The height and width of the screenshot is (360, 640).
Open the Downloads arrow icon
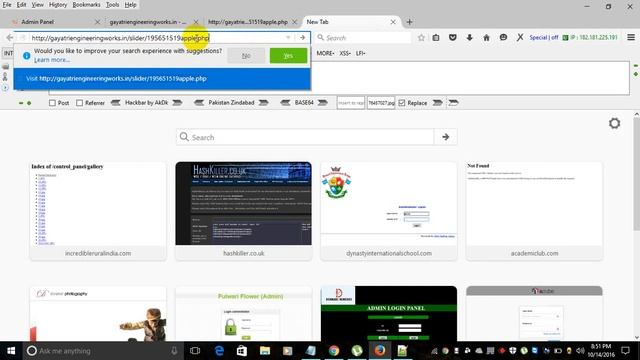(469, 38)
